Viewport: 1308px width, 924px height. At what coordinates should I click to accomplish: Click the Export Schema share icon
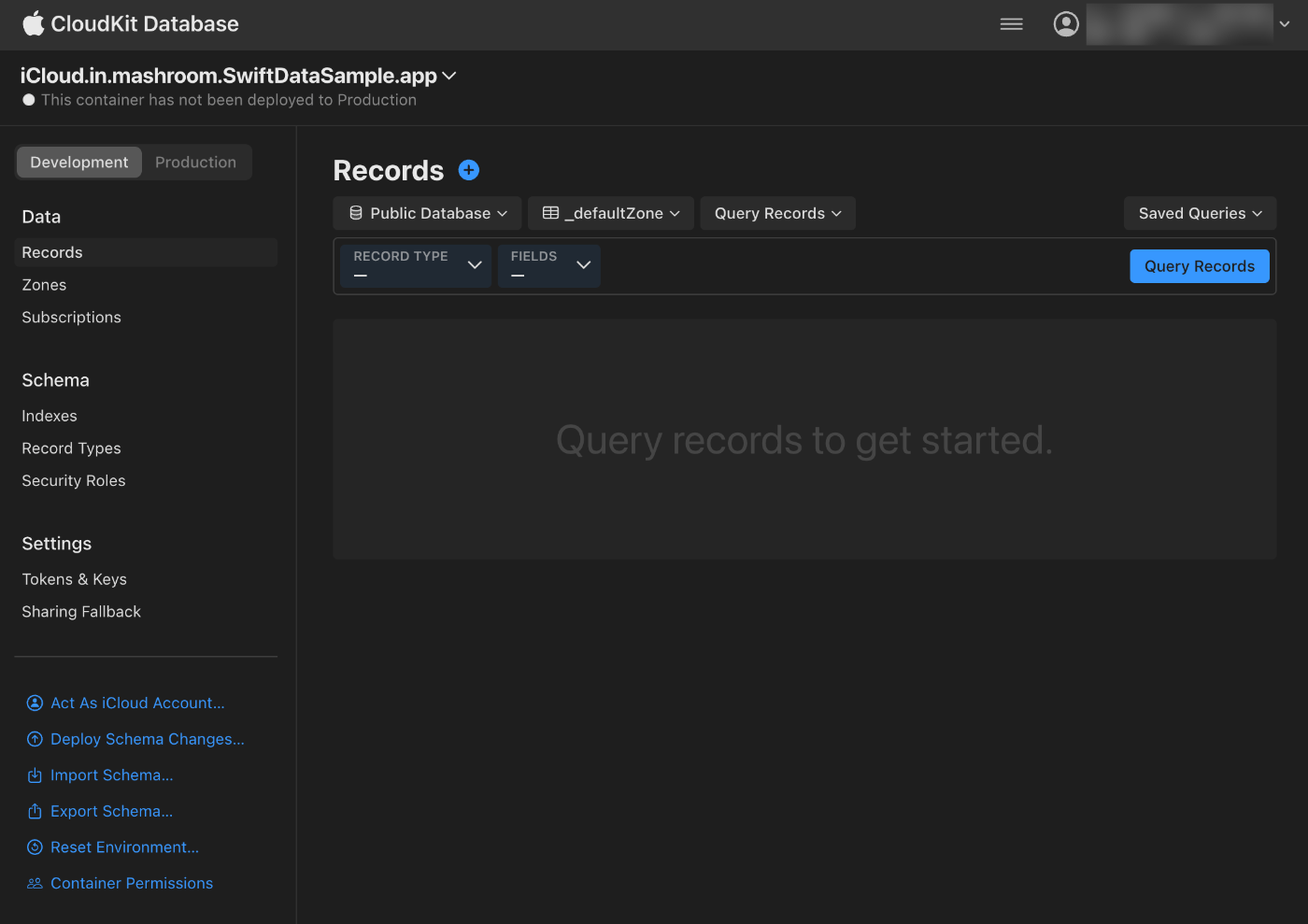(x=35, y=811)
